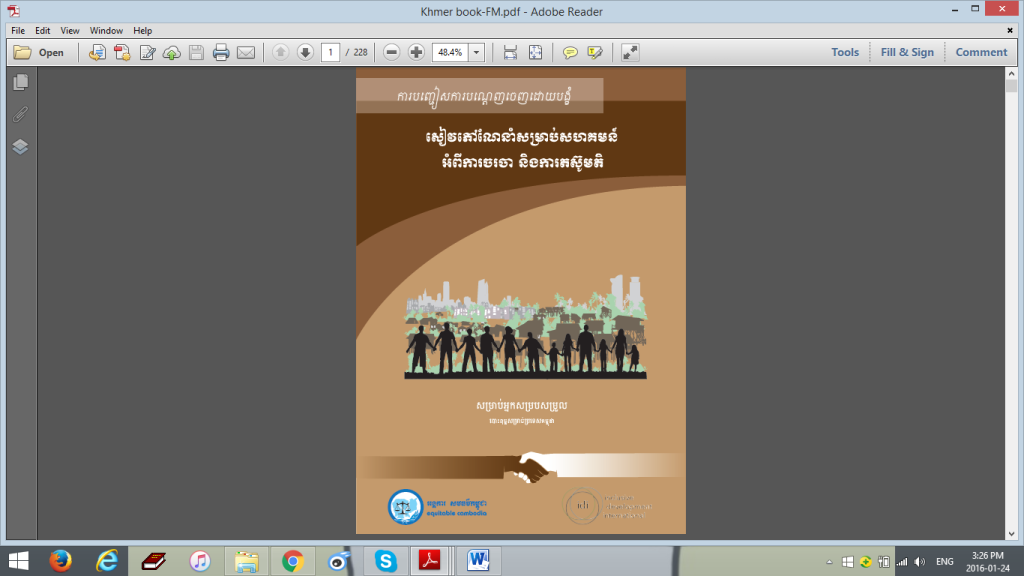Open the Windows Start button
1024x576 pixels.
tap(18, 561)
